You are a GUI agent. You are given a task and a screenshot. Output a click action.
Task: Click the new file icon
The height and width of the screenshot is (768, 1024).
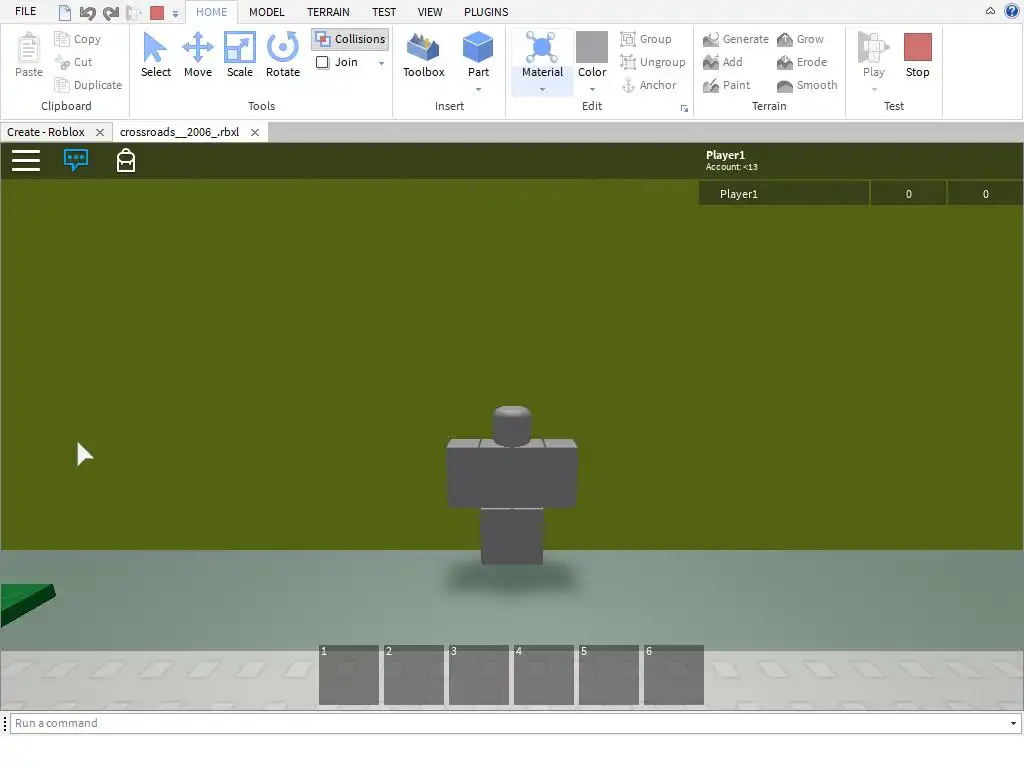point(65,12)
